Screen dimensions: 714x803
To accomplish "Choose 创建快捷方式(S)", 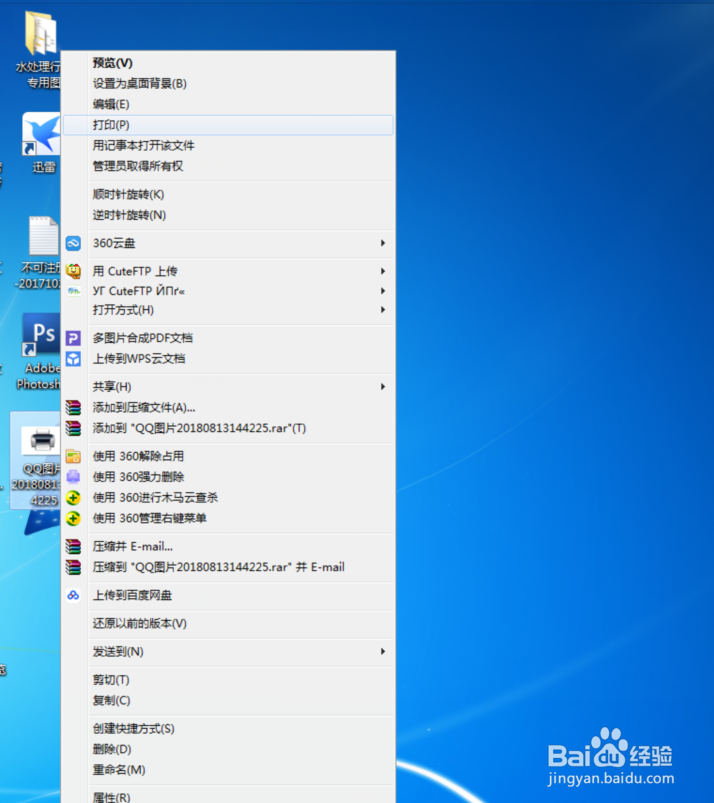I will click(228, 729).
